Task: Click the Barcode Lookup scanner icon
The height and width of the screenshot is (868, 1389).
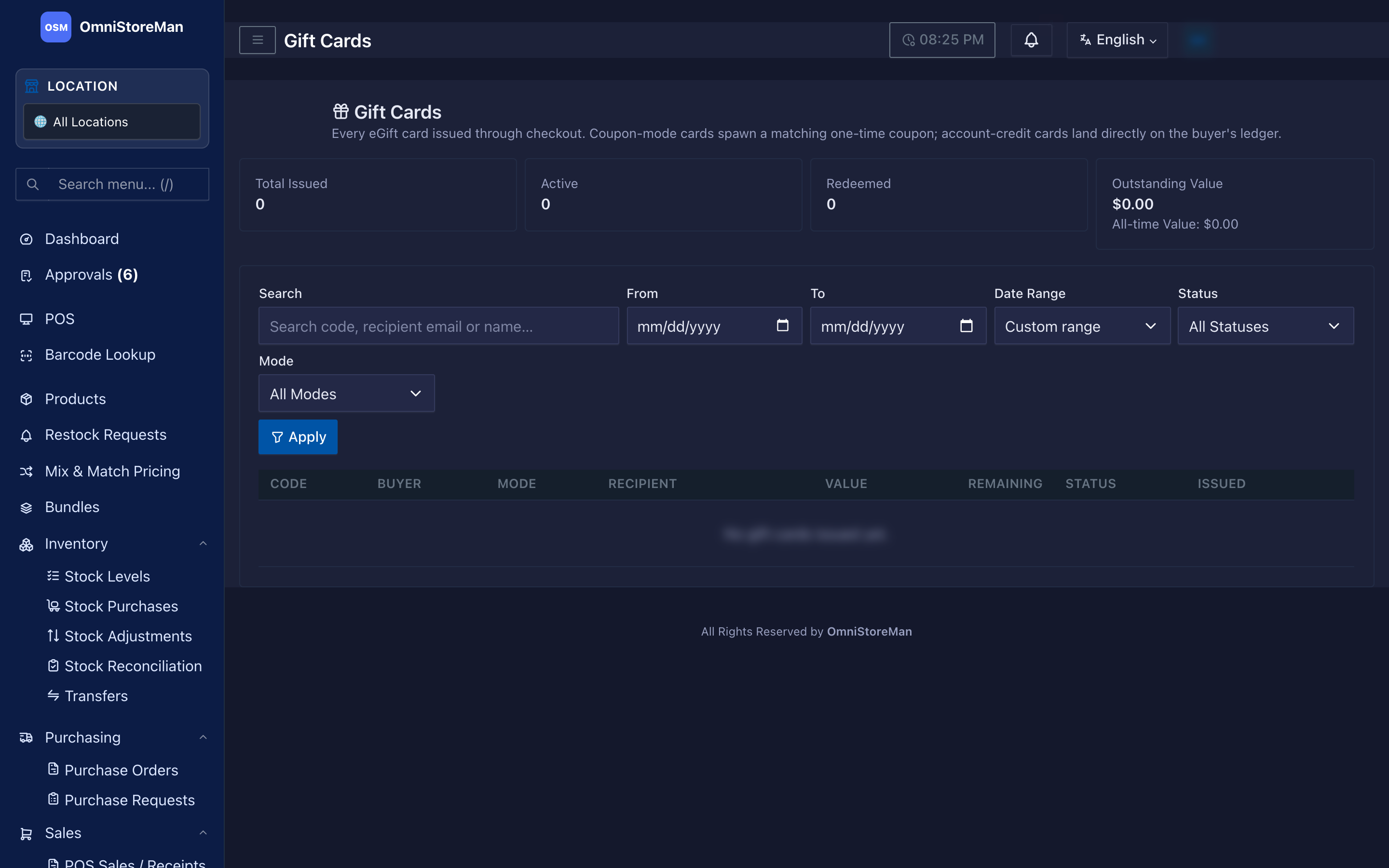Action: [27, 355]
